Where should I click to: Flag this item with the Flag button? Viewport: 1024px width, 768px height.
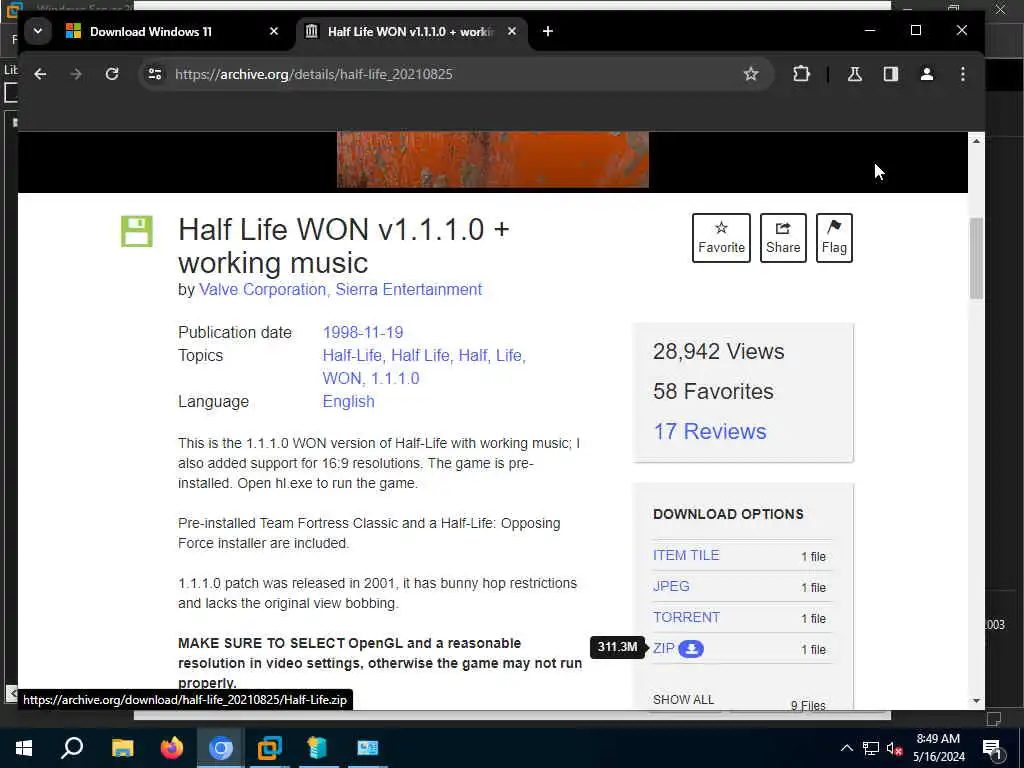coord(834,238)
